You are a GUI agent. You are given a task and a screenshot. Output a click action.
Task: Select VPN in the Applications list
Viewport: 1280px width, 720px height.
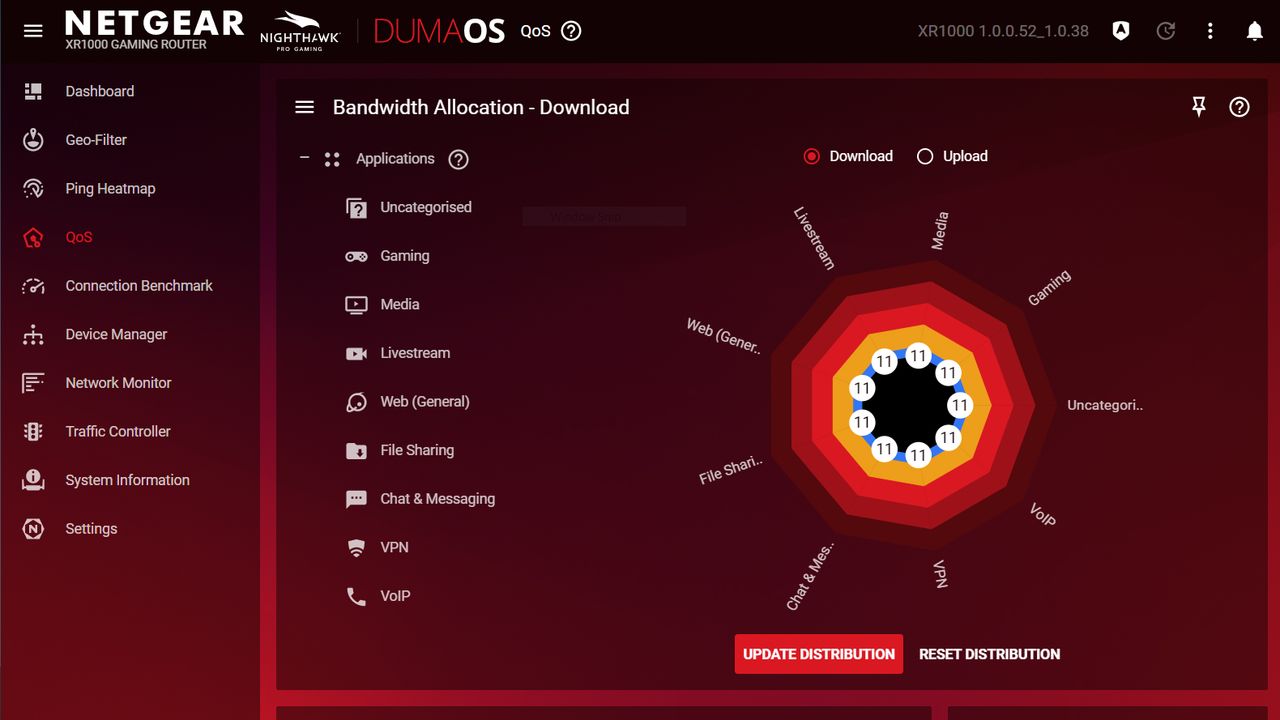coord(394,547)
